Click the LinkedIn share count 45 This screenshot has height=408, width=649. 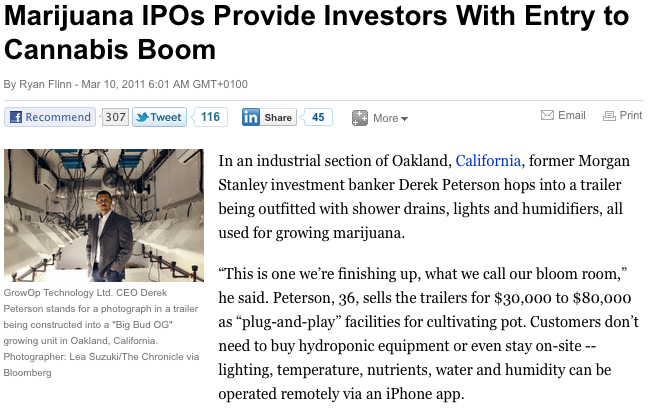pos(317,117)
